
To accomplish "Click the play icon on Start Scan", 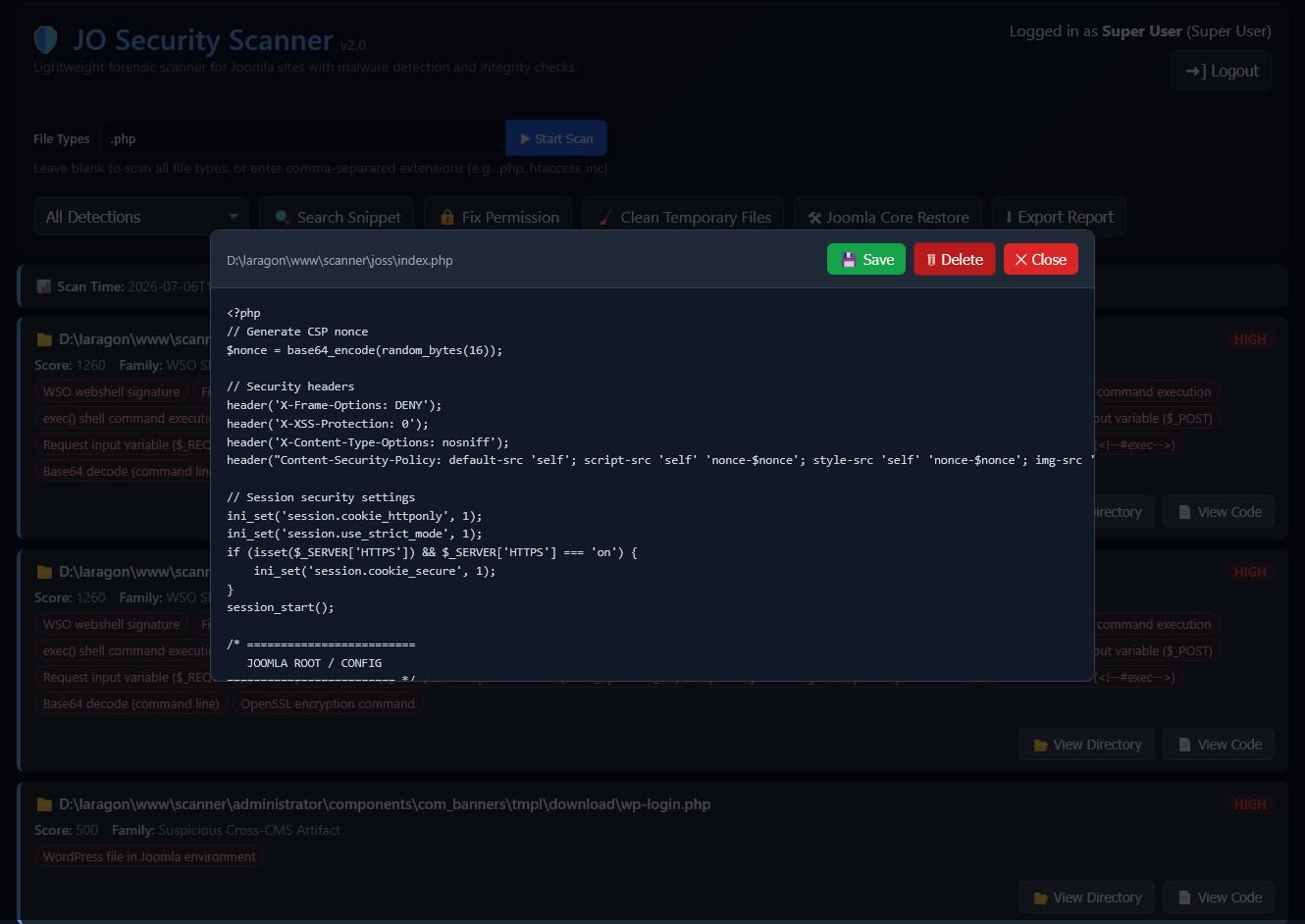I will (525, 138).
